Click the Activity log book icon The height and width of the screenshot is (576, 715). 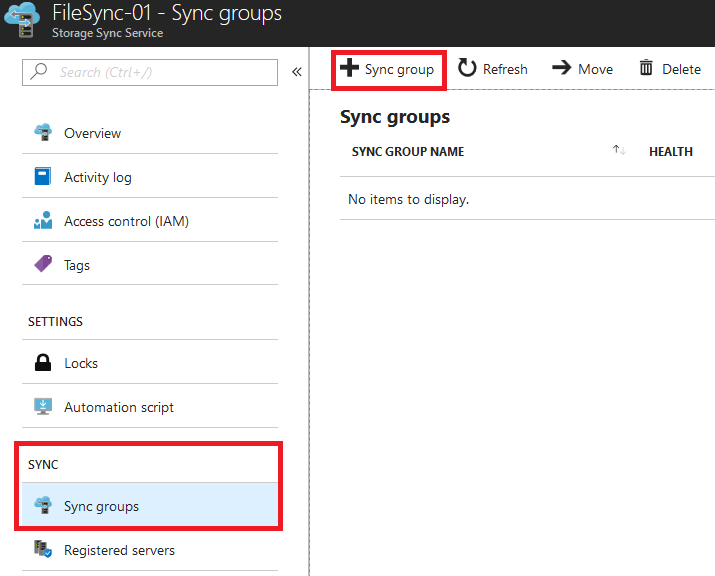pyautogui.click(x=43, y=176)
